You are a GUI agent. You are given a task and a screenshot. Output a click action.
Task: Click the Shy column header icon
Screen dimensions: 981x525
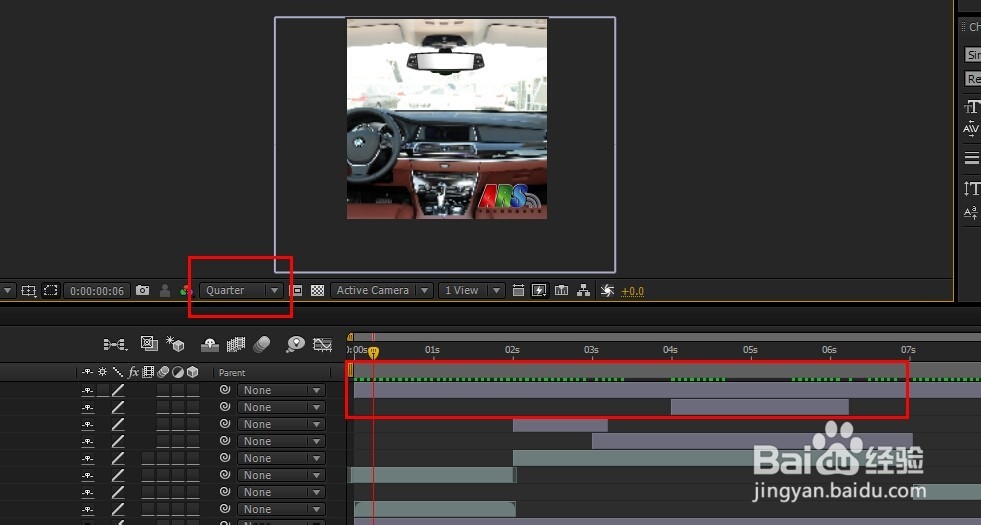pyautogui.click(x=88, y=372)
